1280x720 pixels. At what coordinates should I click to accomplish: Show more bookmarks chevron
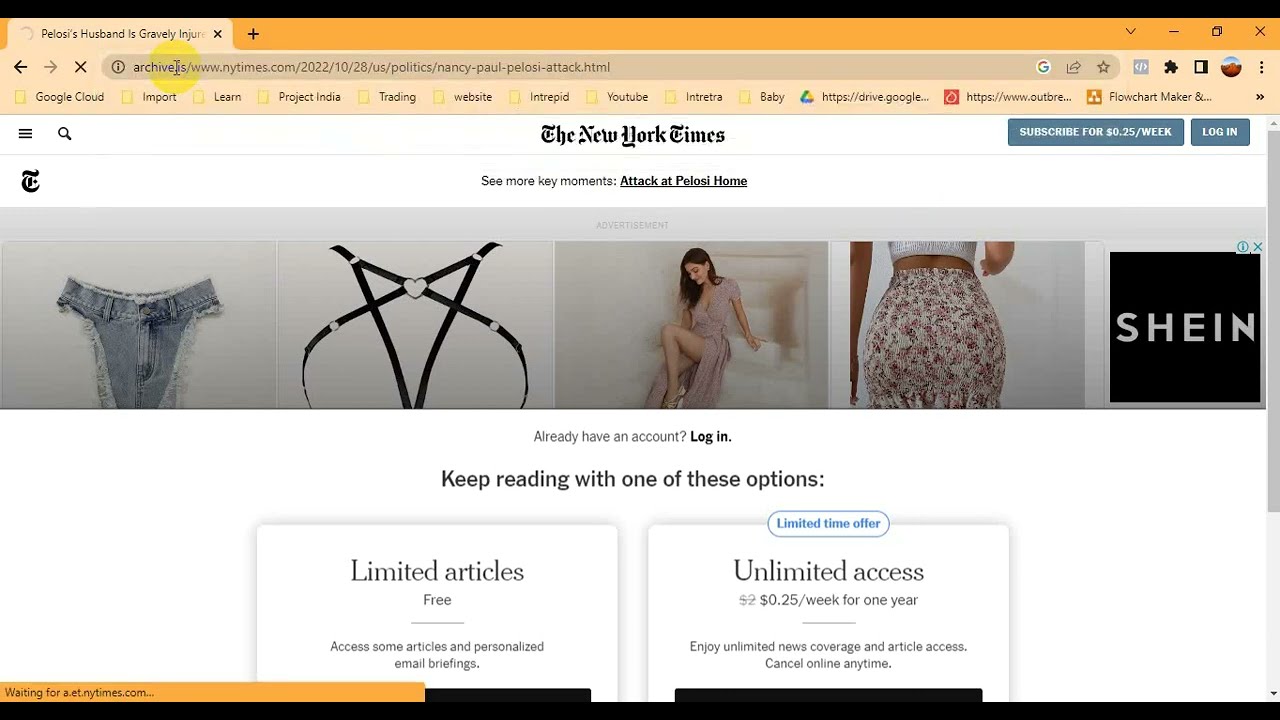[1260, 97]
